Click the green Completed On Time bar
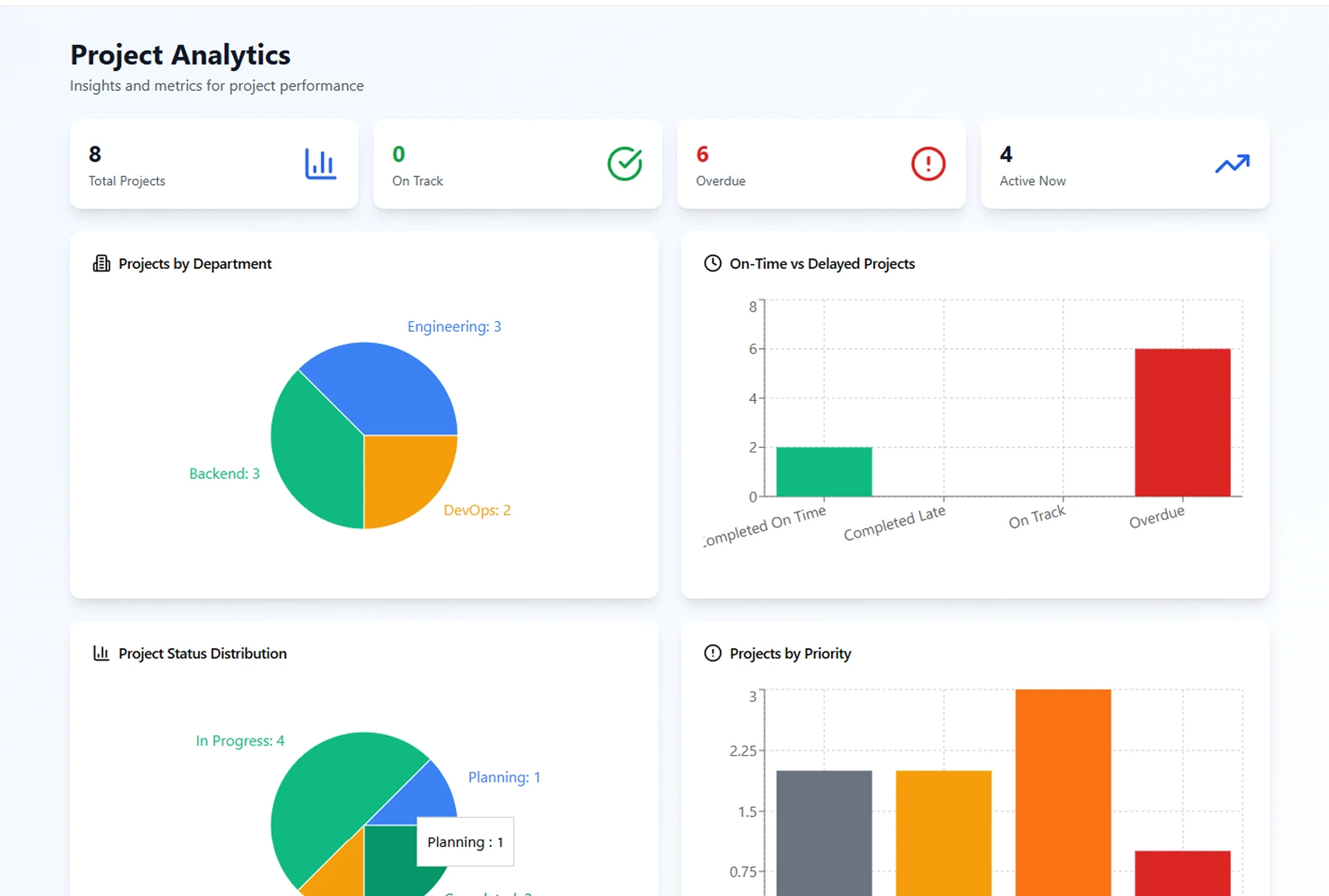1329x896 pixels. pos(824,472)
